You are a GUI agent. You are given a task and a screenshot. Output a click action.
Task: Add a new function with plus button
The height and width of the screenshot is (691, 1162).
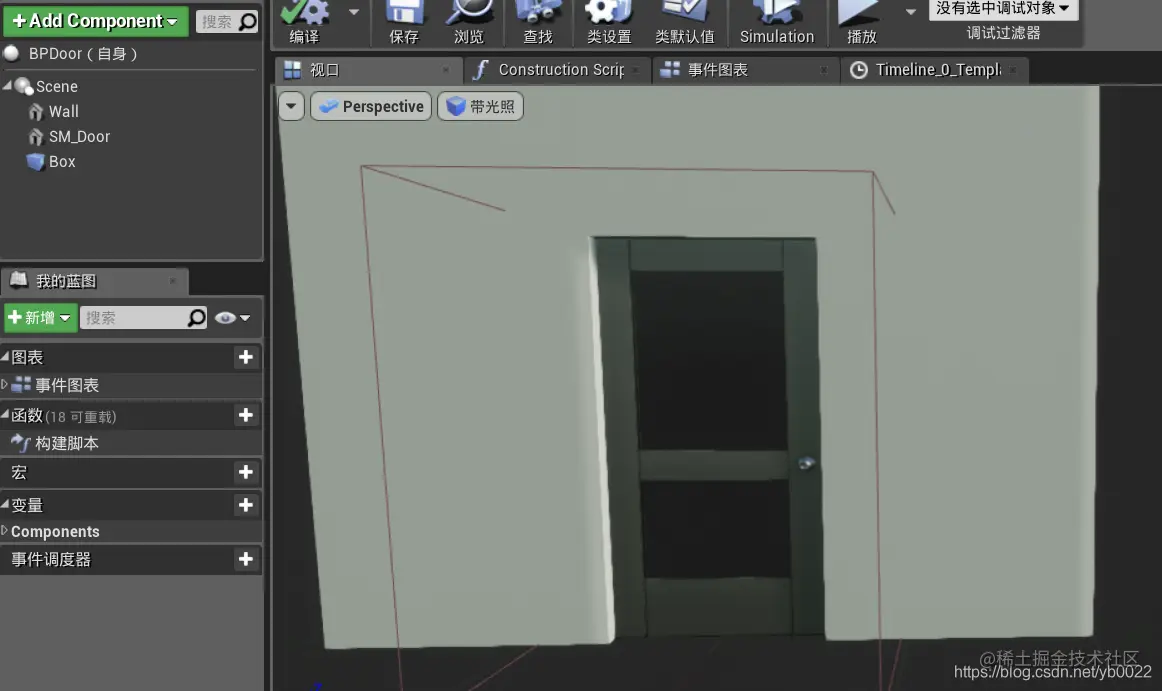click(x=245, y=415)
